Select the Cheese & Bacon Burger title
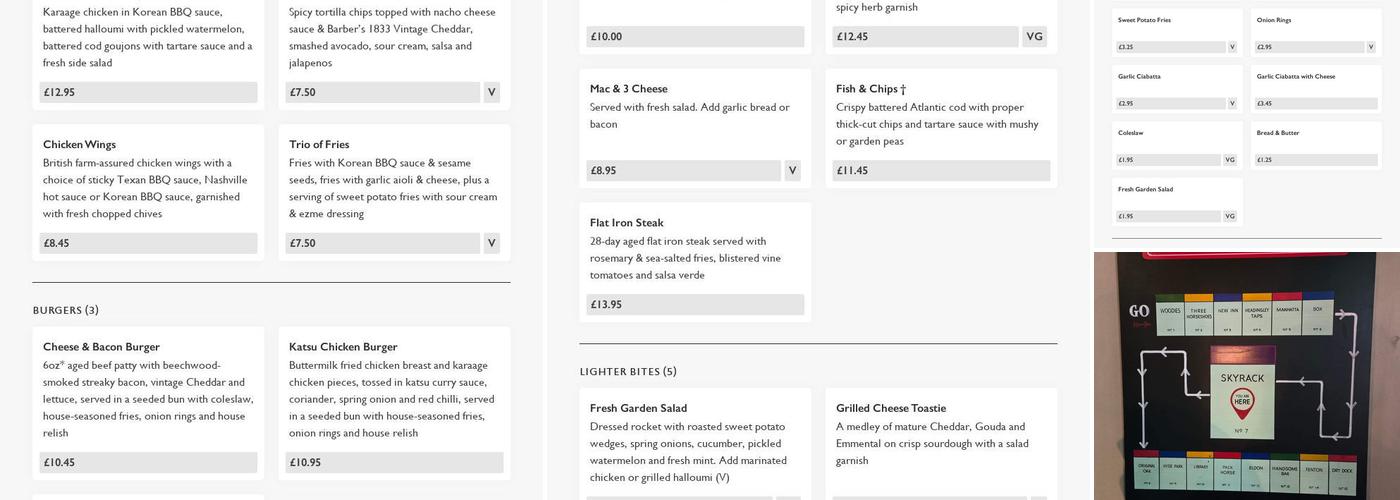 pos(101,347)
